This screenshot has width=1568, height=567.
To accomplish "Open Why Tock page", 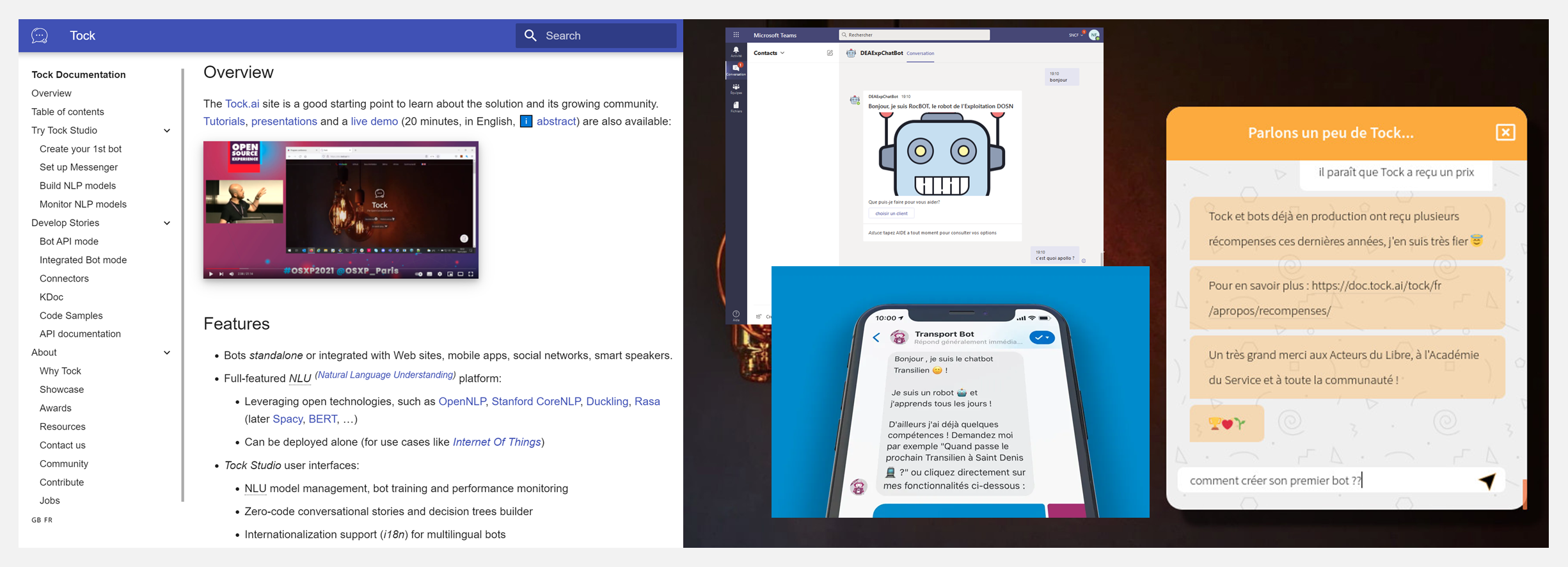I will [60, 371].
